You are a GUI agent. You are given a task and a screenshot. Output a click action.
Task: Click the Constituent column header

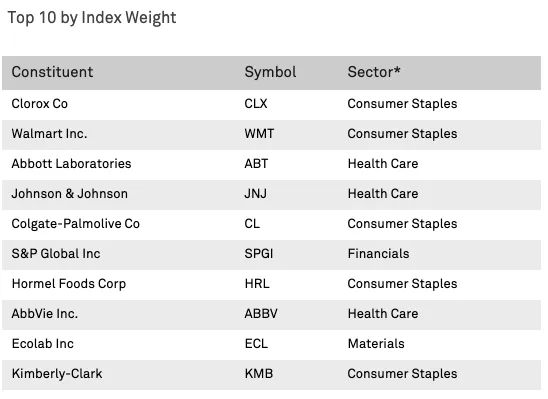52,72
